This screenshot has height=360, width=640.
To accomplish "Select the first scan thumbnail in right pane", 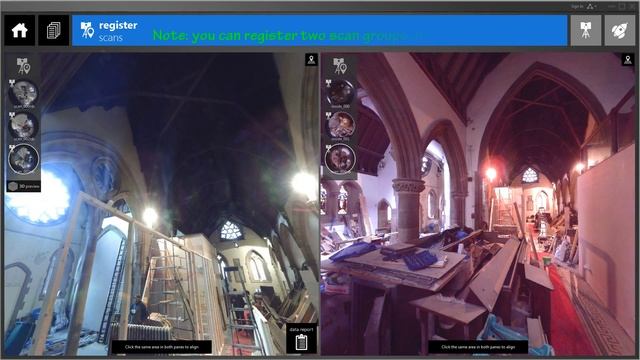I will (x=340, y=93).
